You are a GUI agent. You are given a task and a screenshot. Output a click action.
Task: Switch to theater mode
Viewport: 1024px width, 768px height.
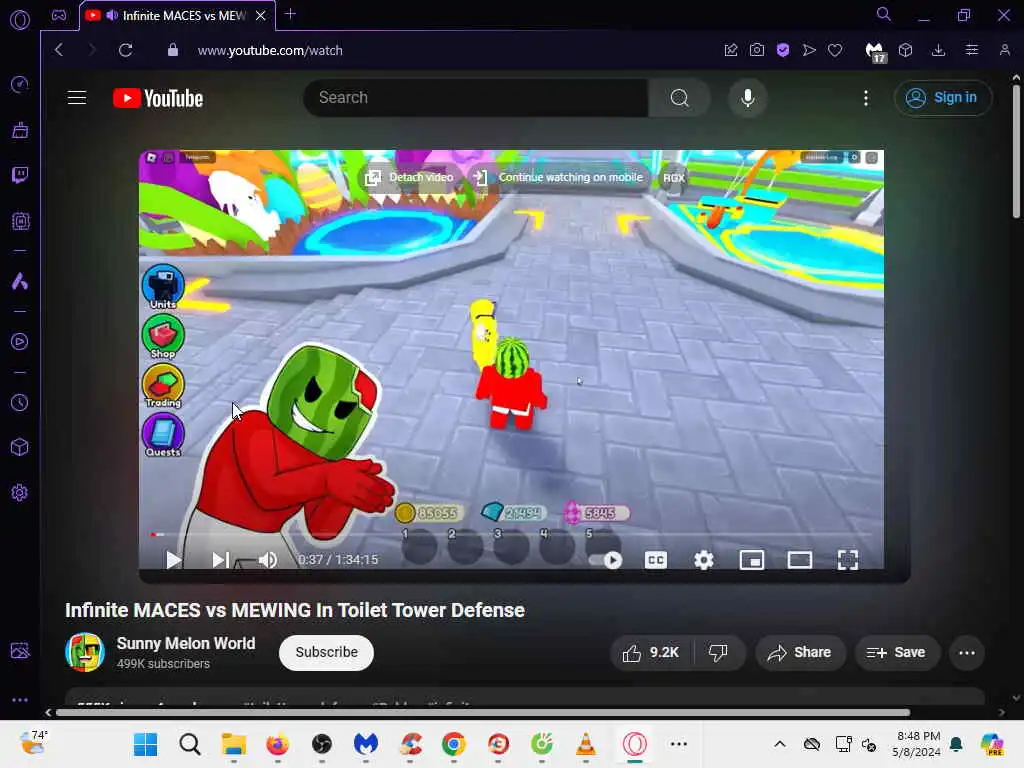point(799,560)
